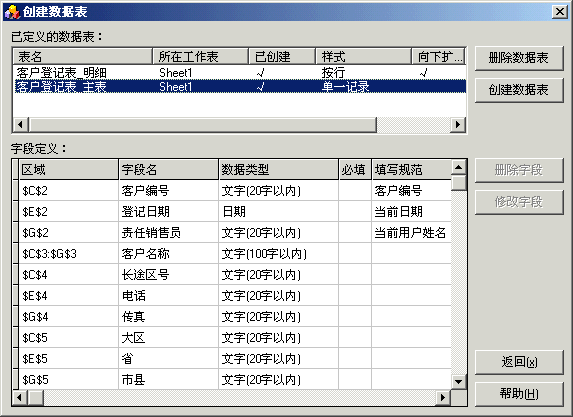
Task: Click the 当前用户姓名 fill rule cell
Action: (x=411, y=233)
